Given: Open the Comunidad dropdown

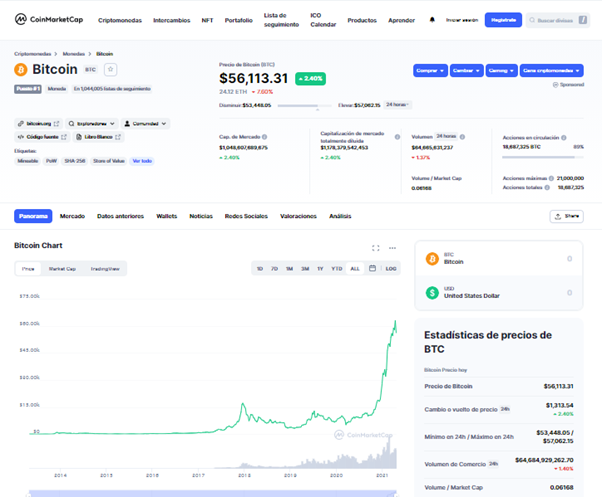Looking at the screenshot, I should point(146,124).
